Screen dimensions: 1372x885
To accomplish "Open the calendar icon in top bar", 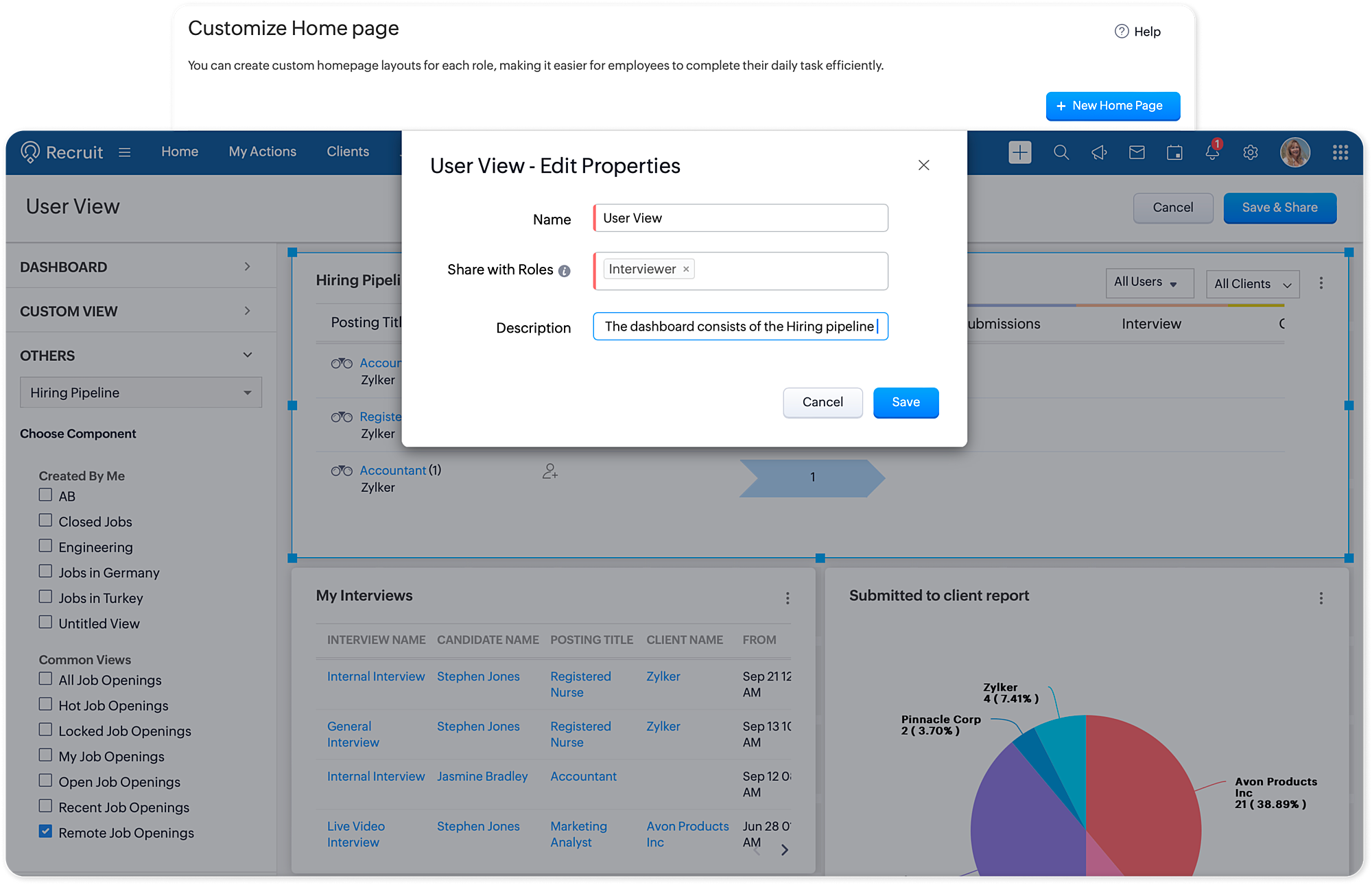I will coord(1174,152).
